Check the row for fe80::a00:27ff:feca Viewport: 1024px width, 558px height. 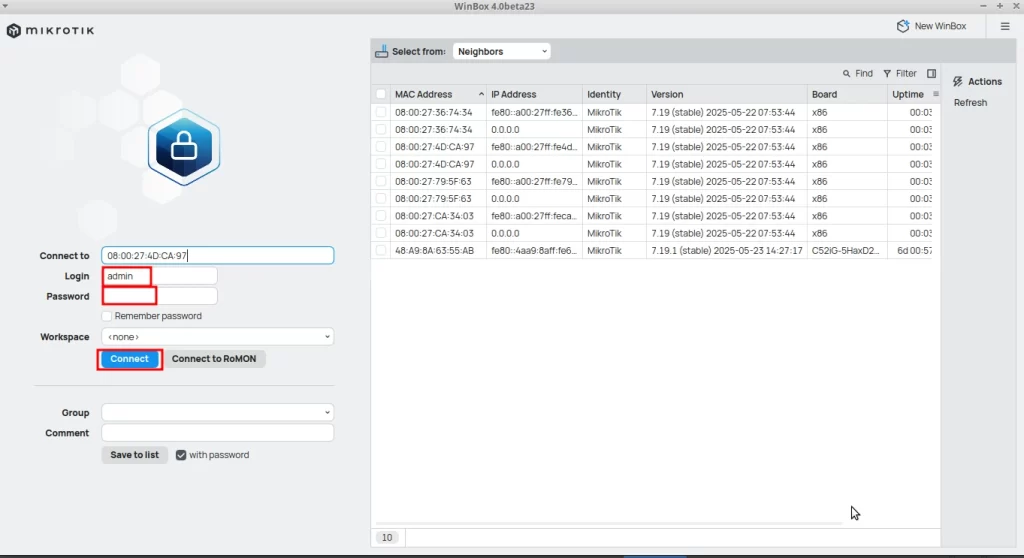click(381, 216)
